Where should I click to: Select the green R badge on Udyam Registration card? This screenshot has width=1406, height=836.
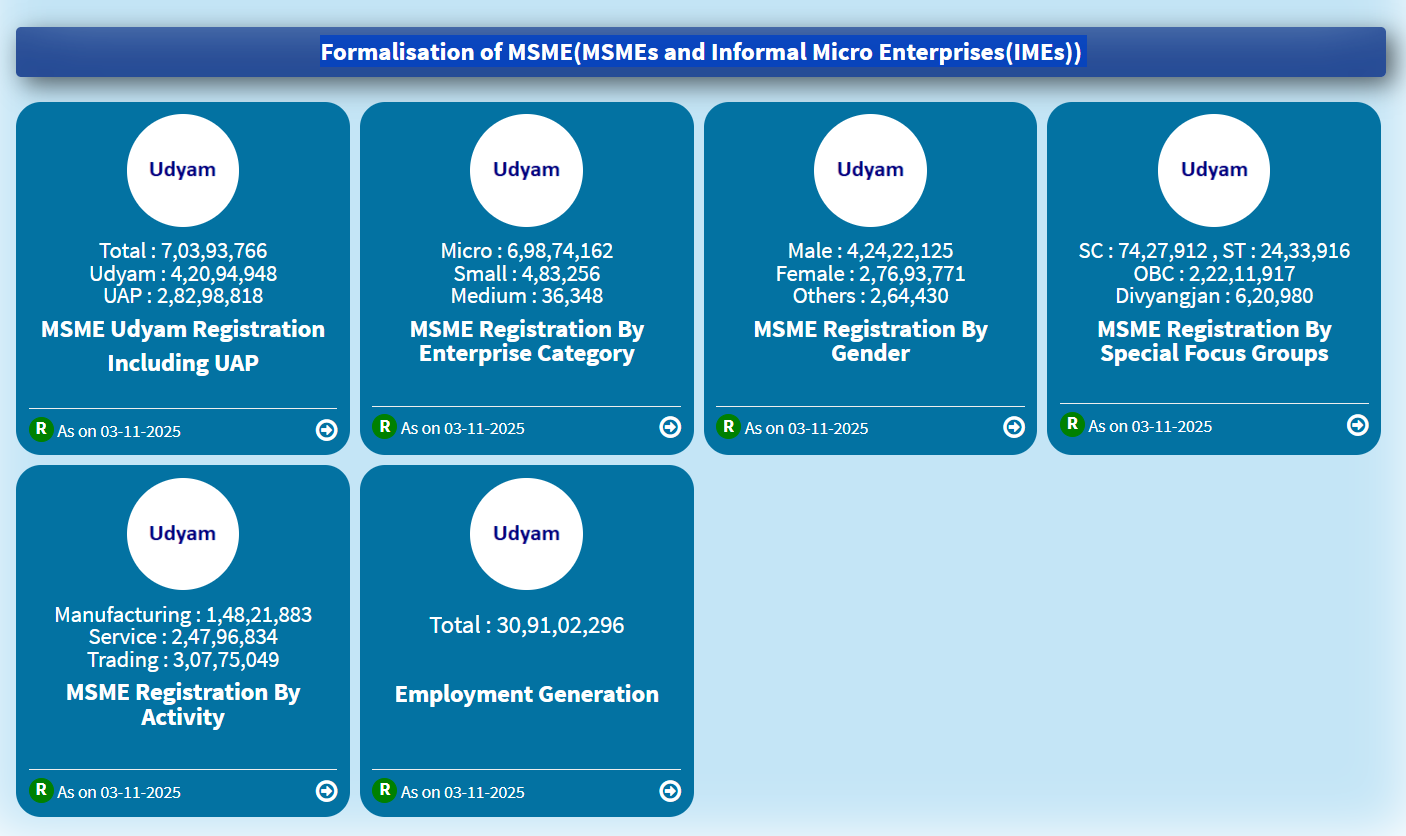point(41,429)
